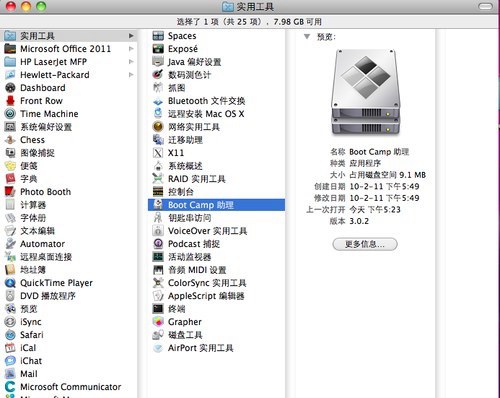Select the iChat bubble icon
This screenshot has height=398, width=500.
coord(10,361)
